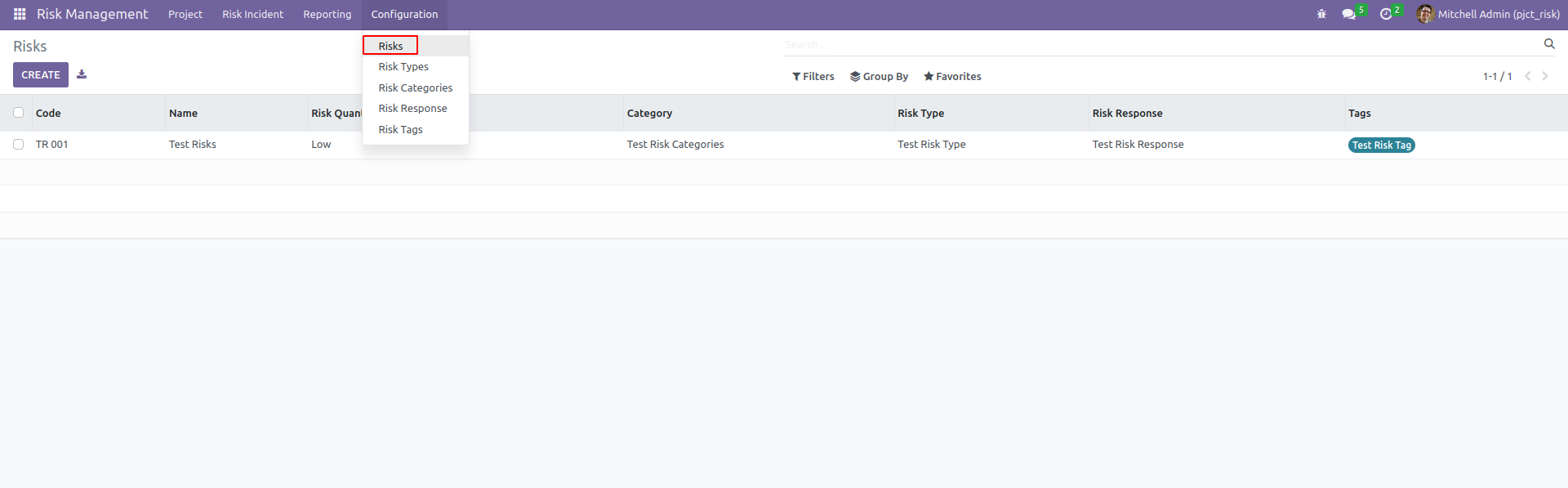Viewport: 1568px width, 488px height.
Task: Open the apps grid home menu
Action: tap(20, 14)
